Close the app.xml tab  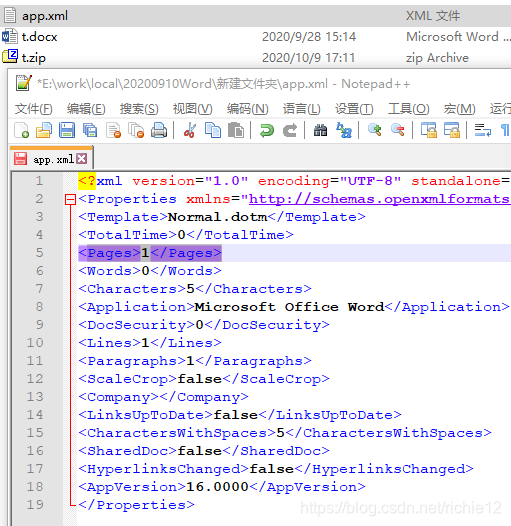tap(82, 159)
